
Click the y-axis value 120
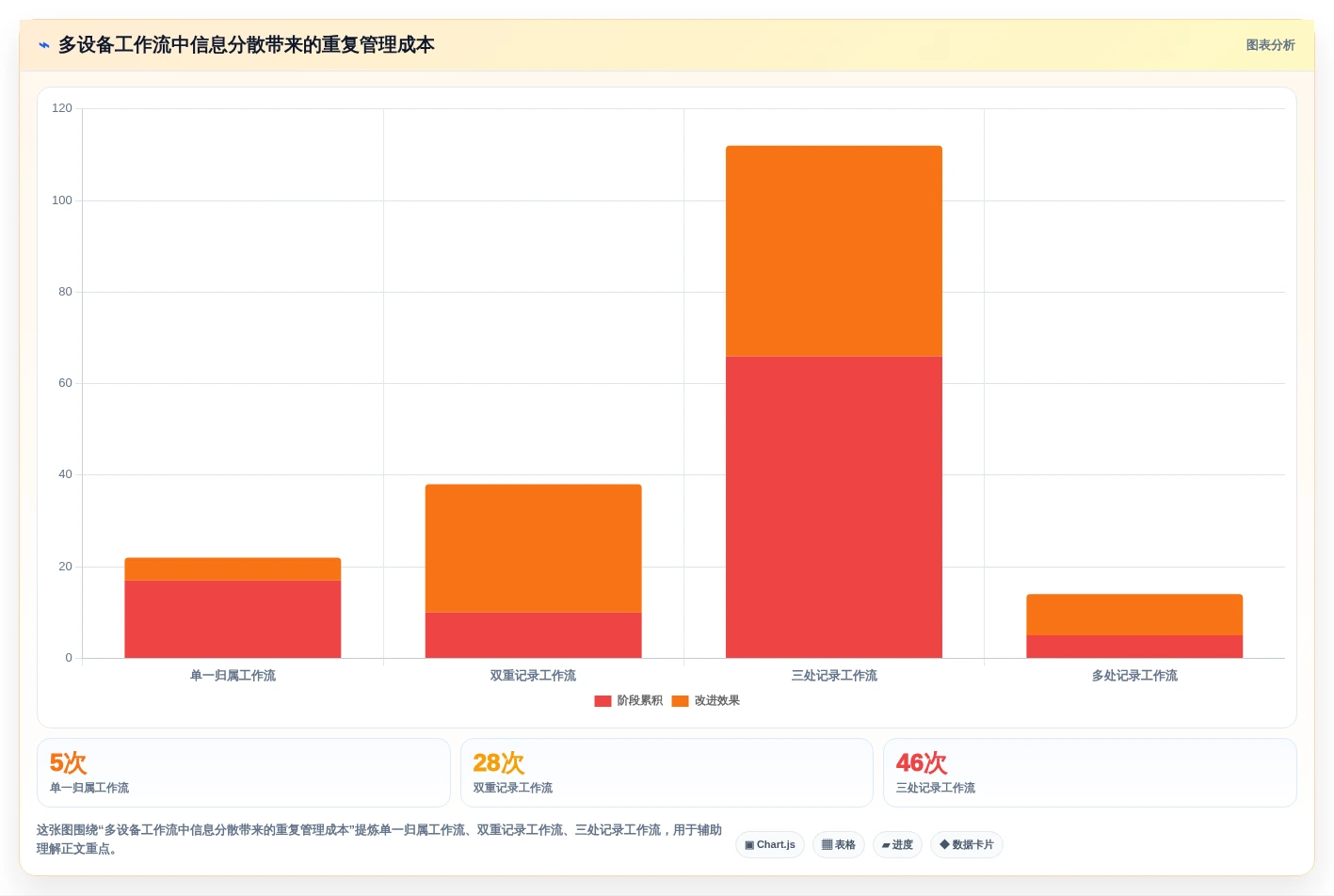pos(62,108)
